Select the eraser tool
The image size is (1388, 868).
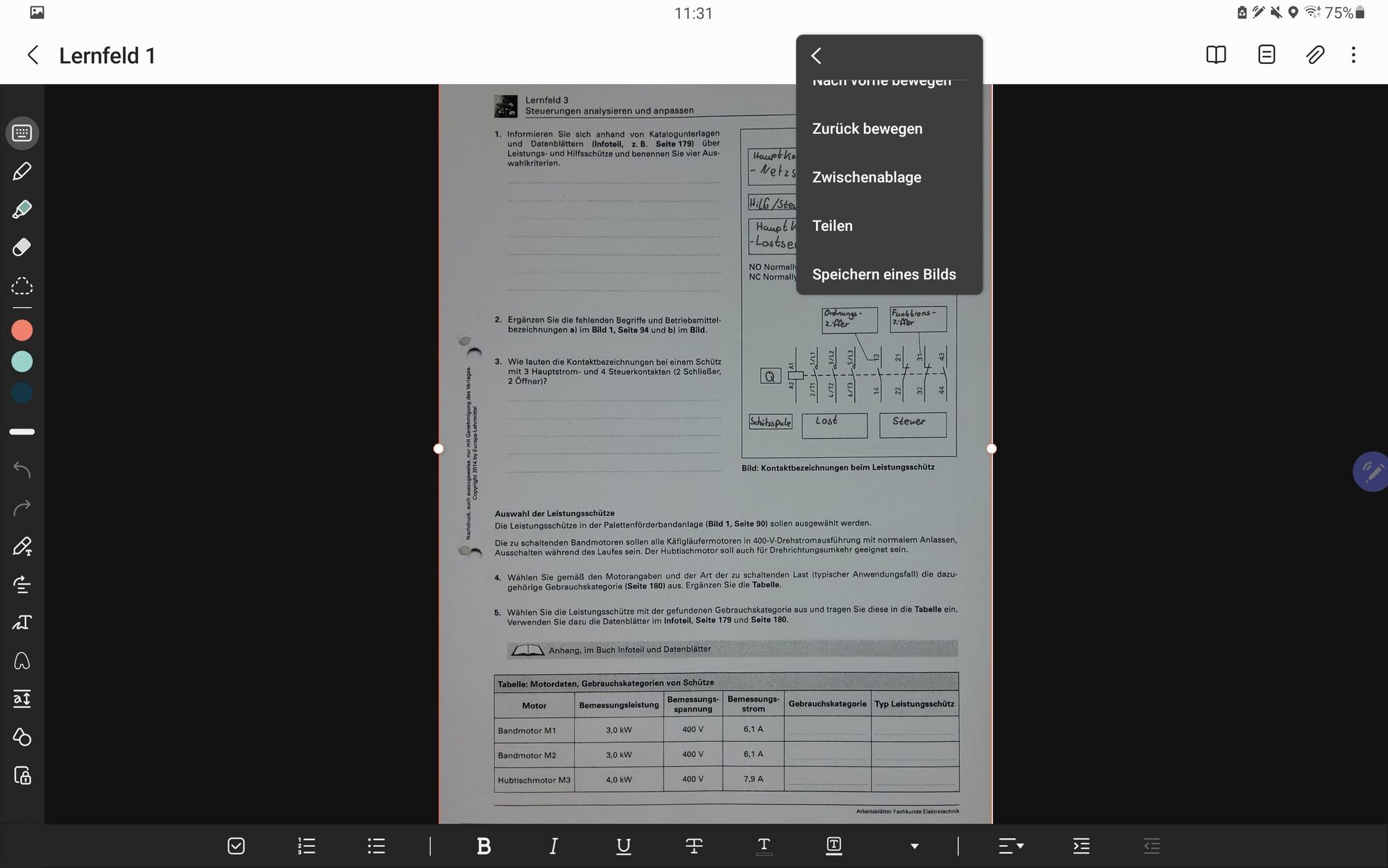click(x=22, y=247)
